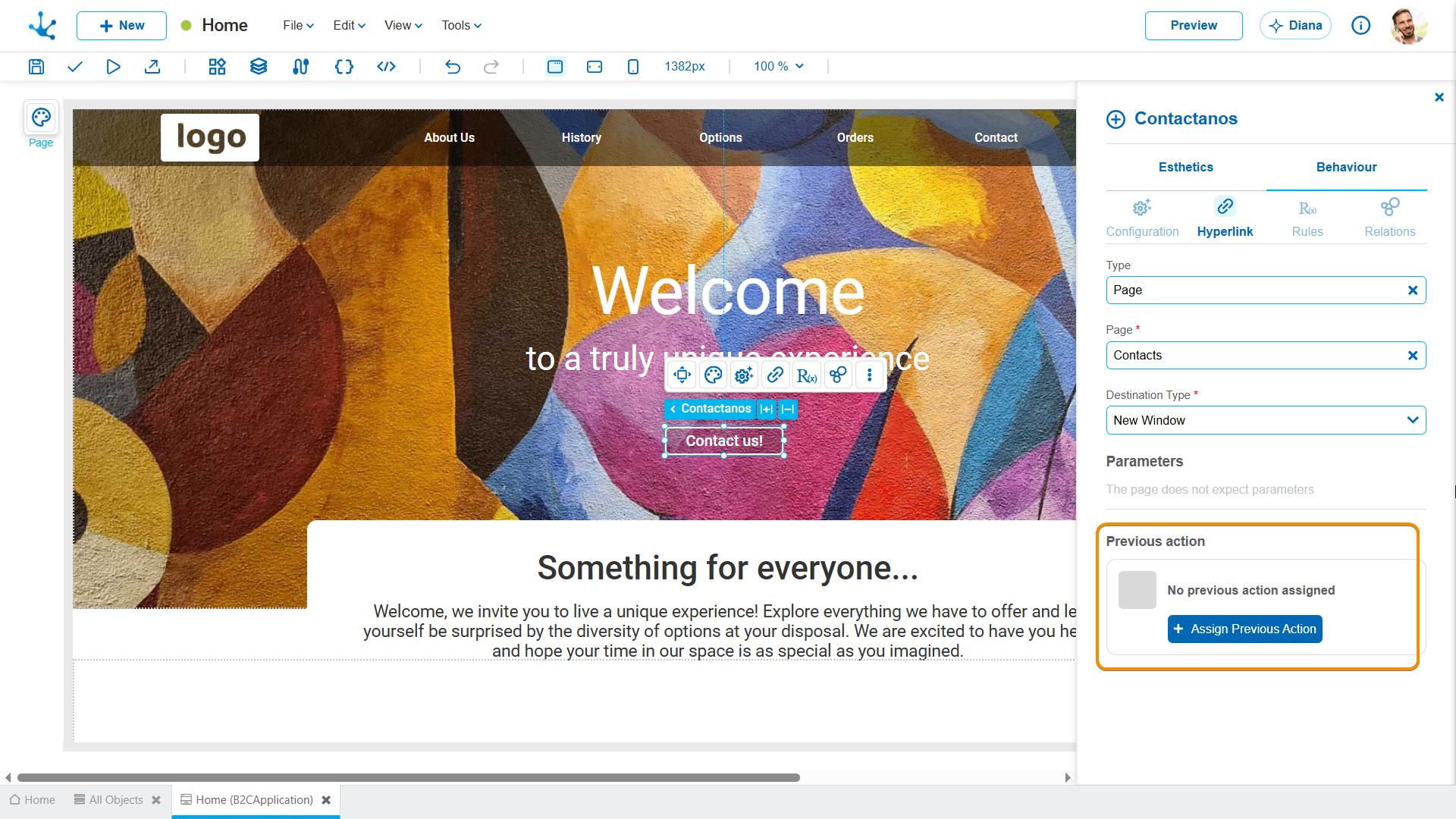1456x819 pixels.
Task: Open the Edit menu
Action: pyautogui.click(x=349, y=26)
